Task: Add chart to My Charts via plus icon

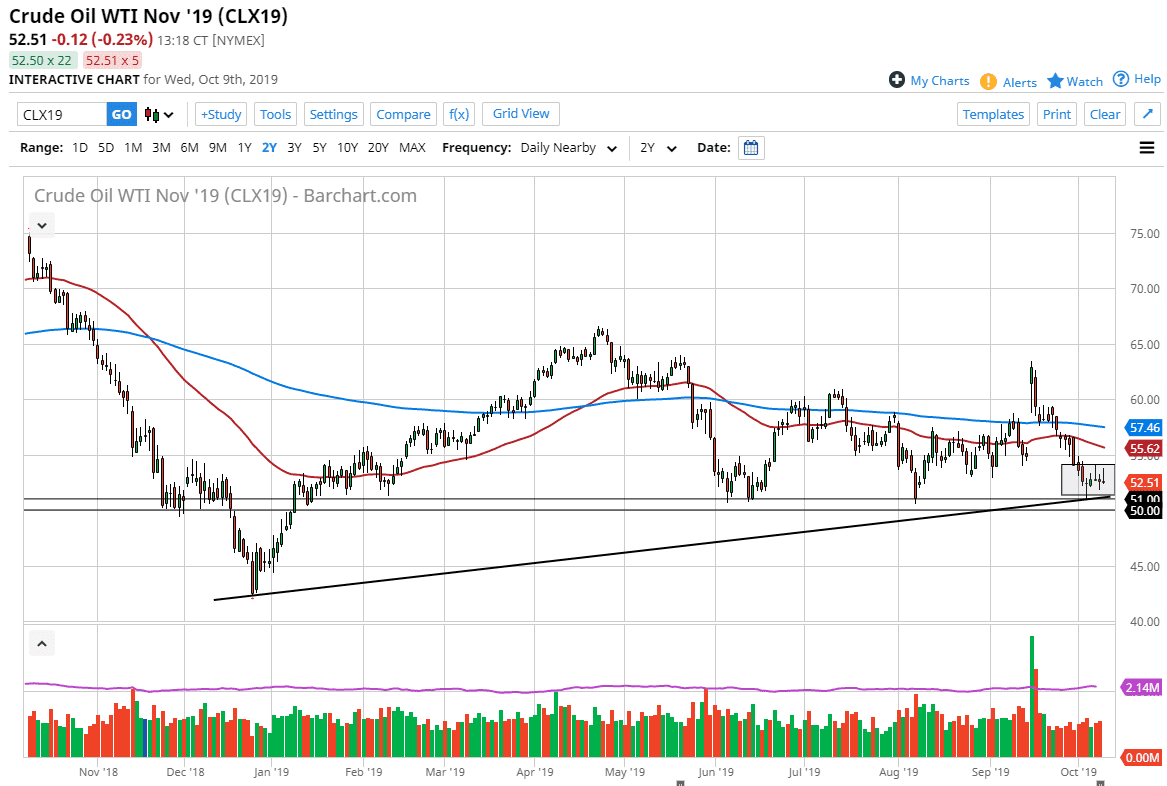Action: pyautogui.click(x=897, y=80)
